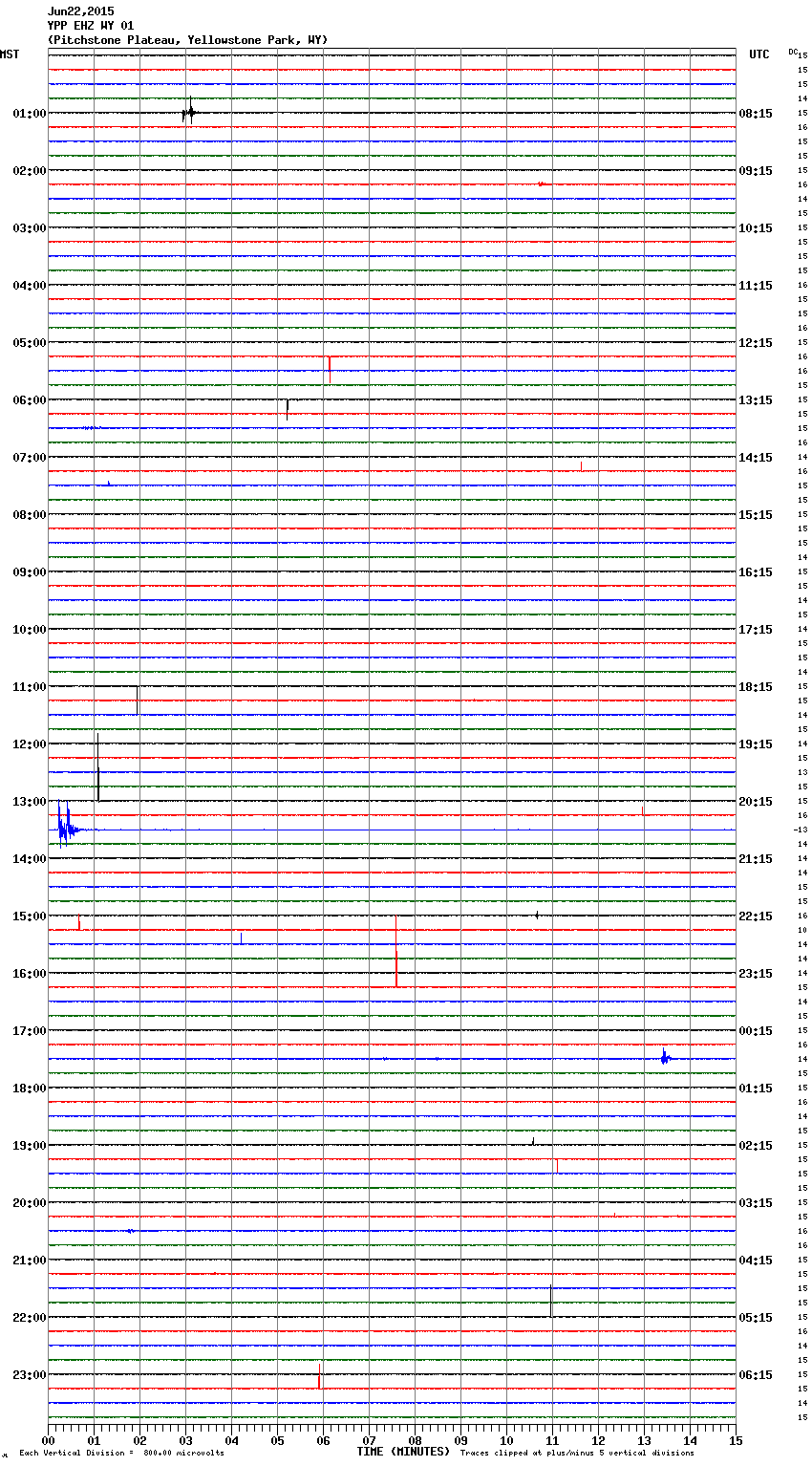Viewport: 812px width, 1466px height.
Task: Click the "21:00" MST time label
Action: (30, 1261)
